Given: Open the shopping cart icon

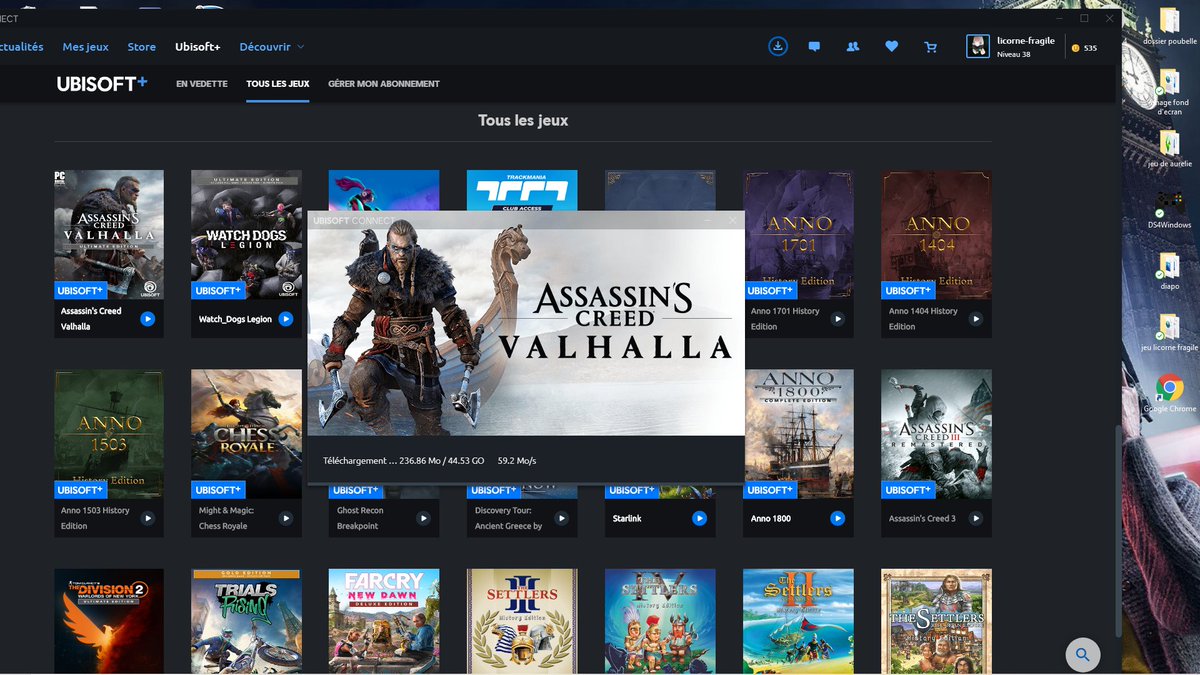Looking at the screenshot, I should 931,47.
